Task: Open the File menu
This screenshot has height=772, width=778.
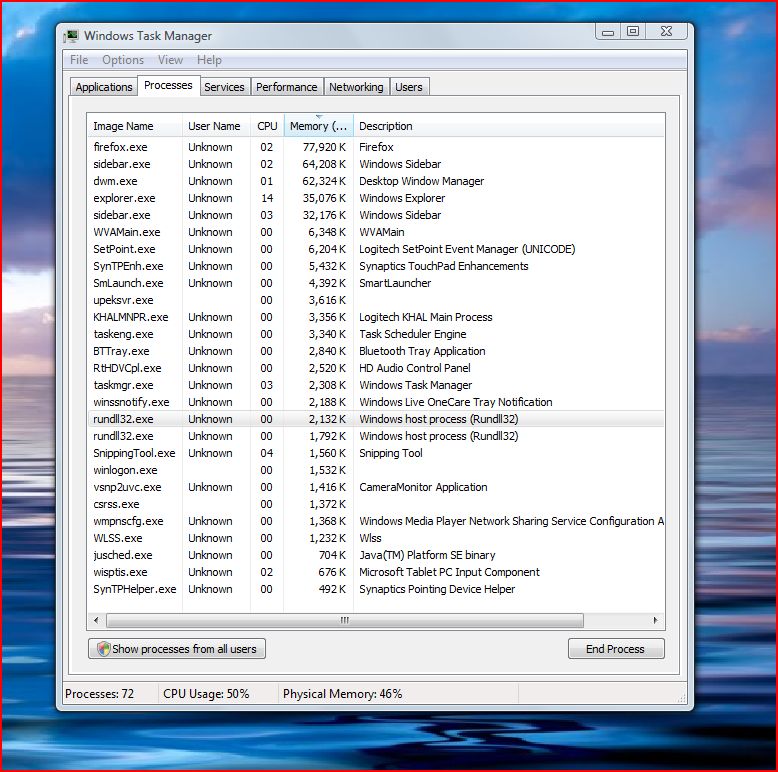Action: [79, 60]
